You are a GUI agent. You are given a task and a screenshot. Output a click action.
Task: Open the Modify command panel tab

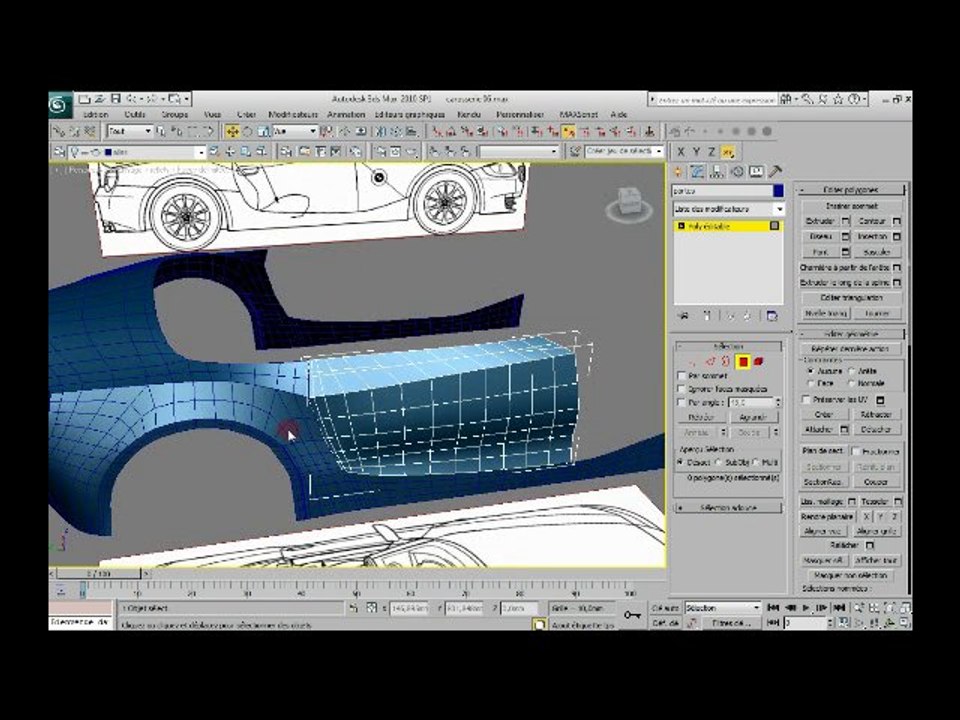point(697,172)
